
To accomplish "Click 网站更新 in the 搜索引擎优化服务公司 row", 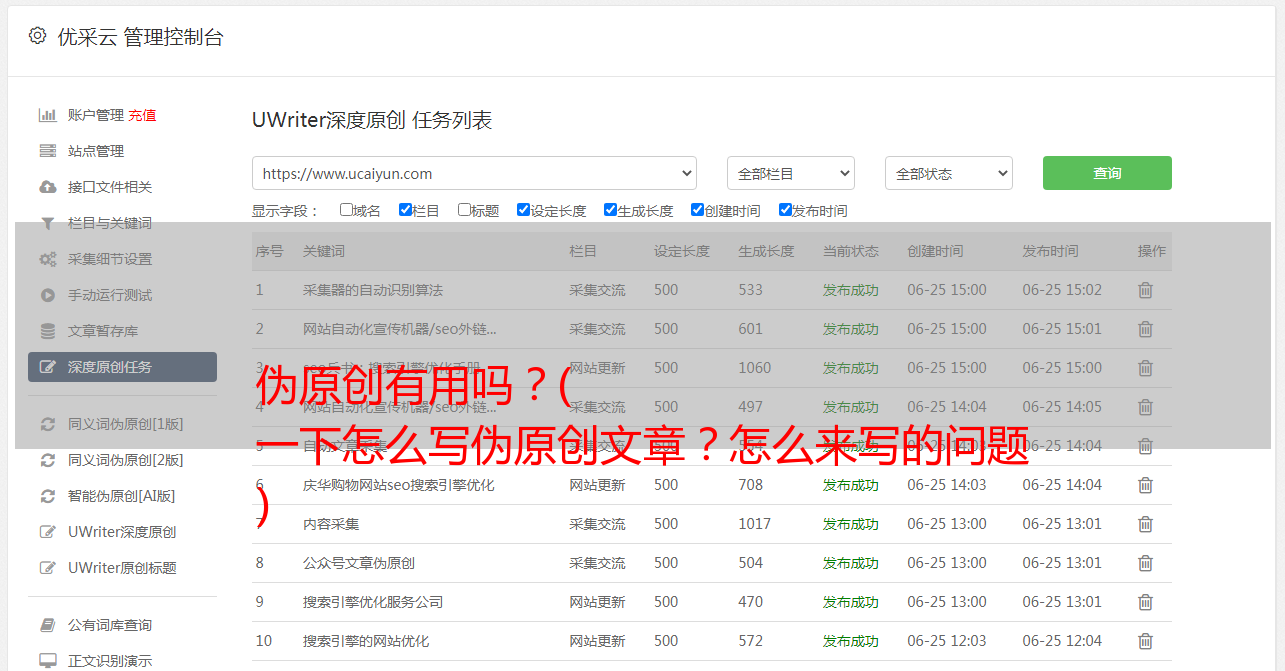I will (597, 602).
